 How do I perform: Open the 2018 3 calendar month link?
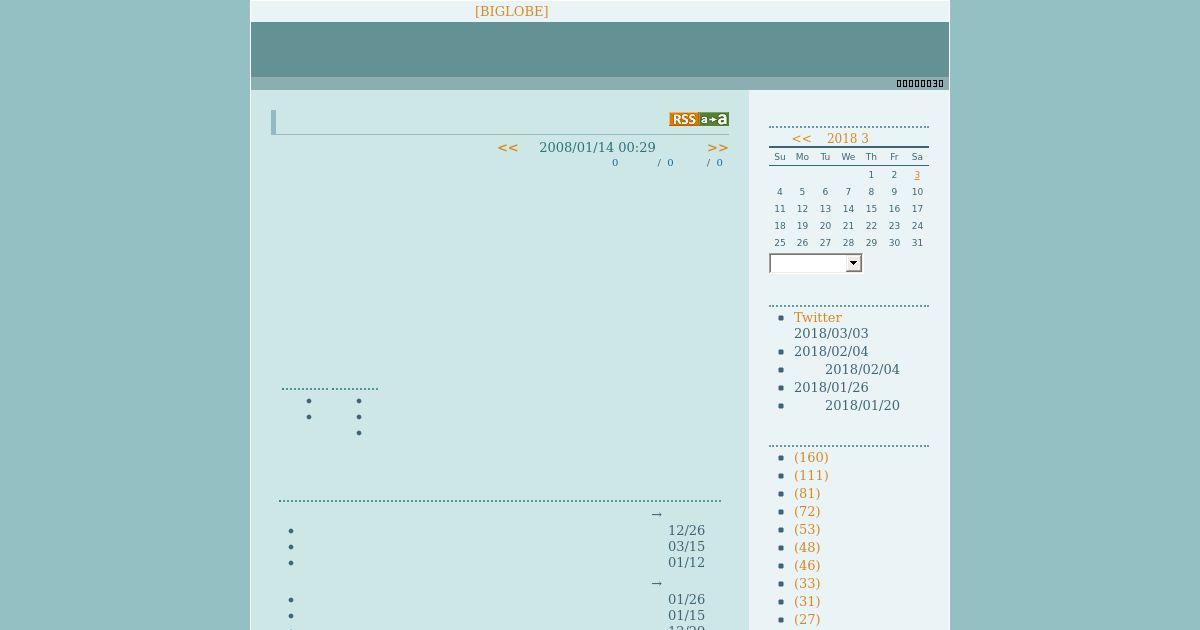click(x=848, y=139)
